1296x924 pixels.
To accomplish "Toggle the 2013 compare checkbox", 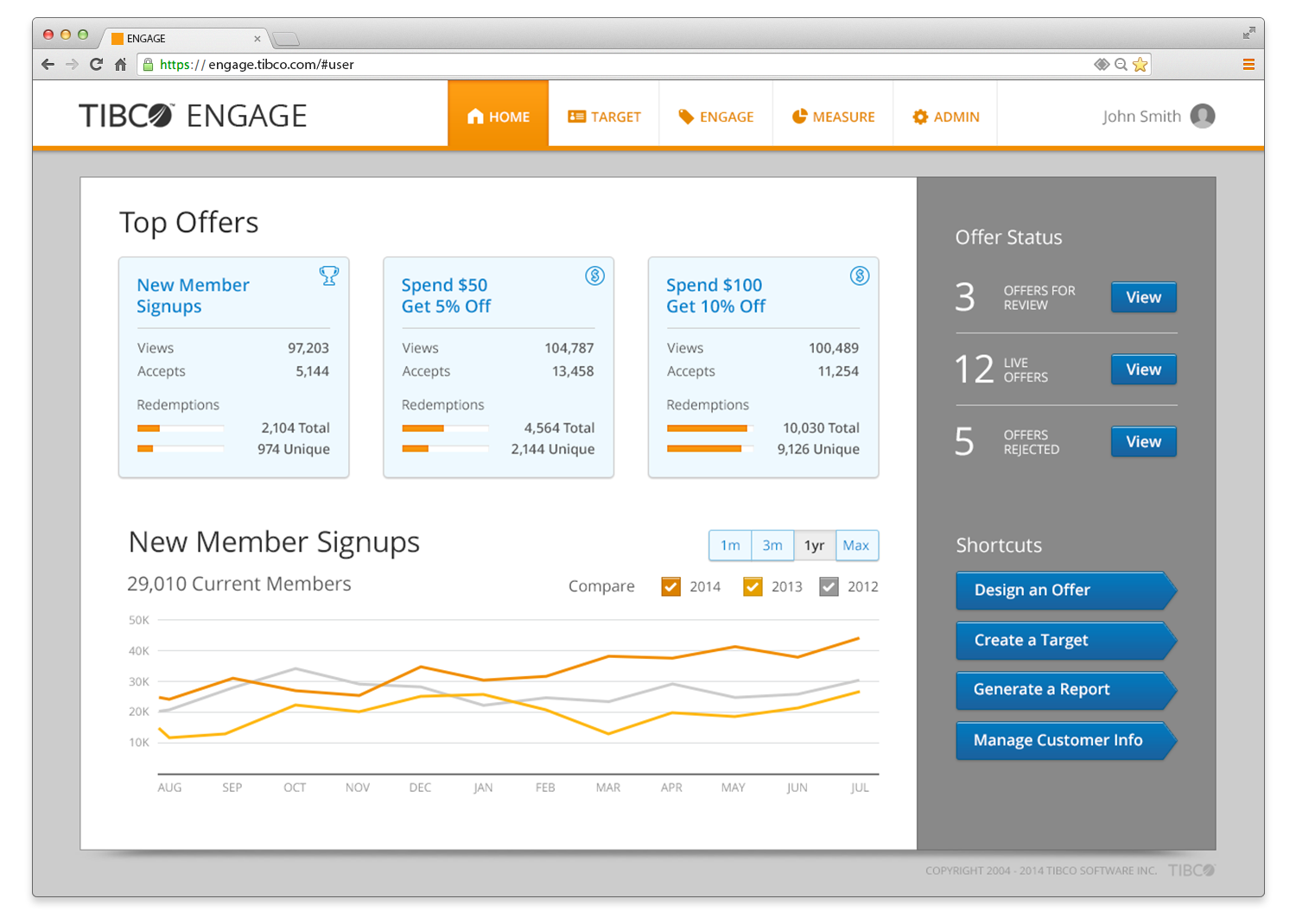I will click(753, 586).
